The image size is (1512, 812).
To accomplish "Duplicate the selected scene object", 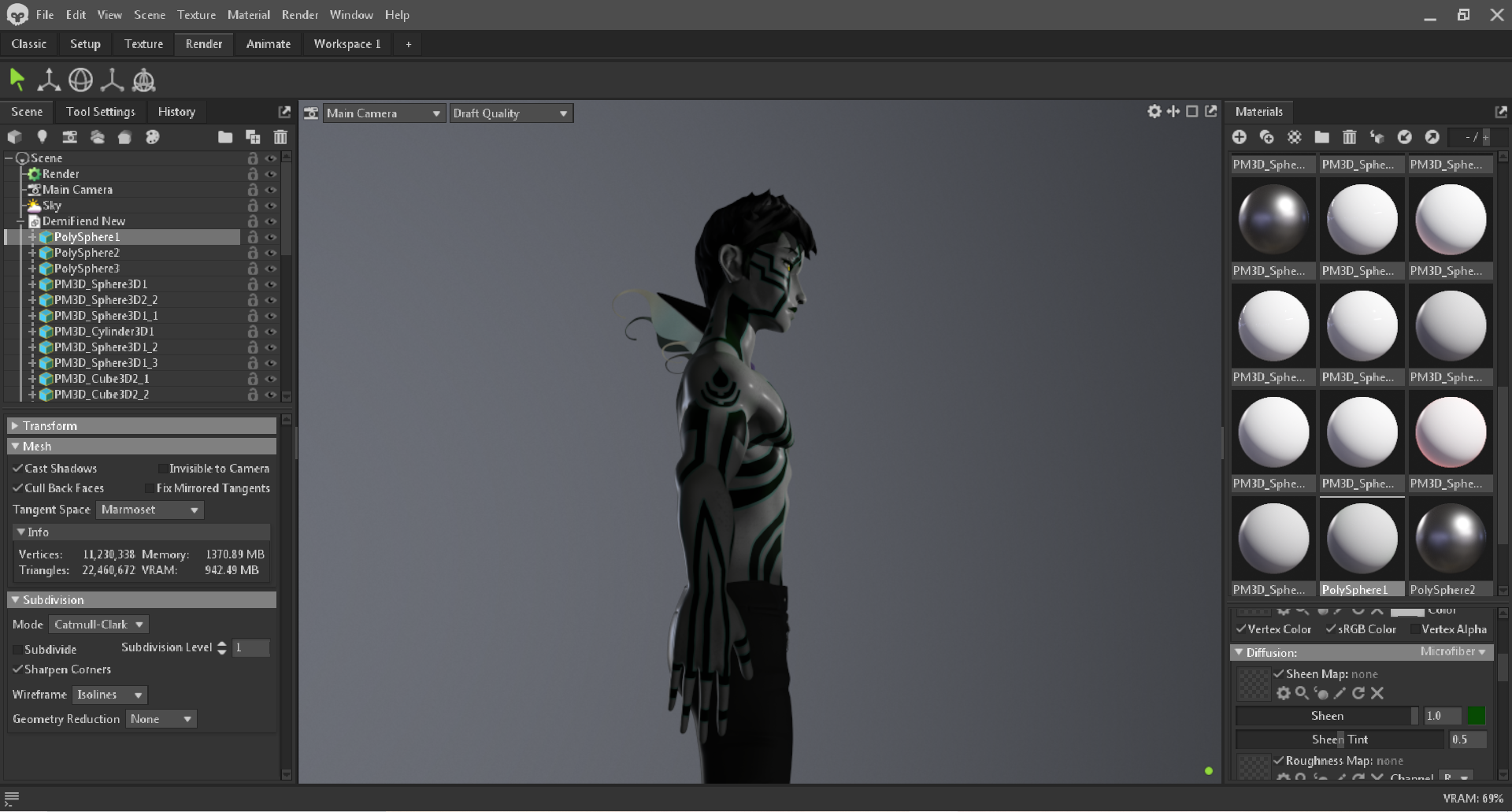I will 253,137.
